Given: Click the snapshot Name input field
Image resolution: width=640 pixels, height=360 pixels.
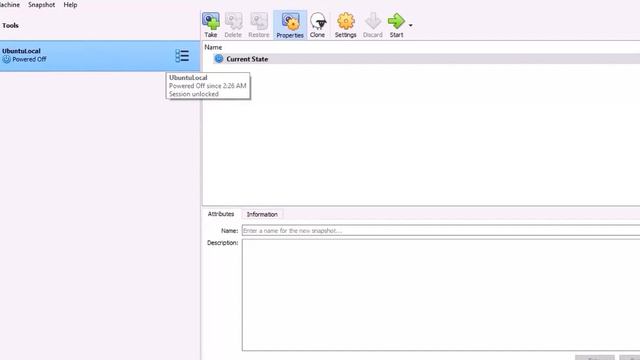Looking at the screenshot, I should tap(441, 231).
